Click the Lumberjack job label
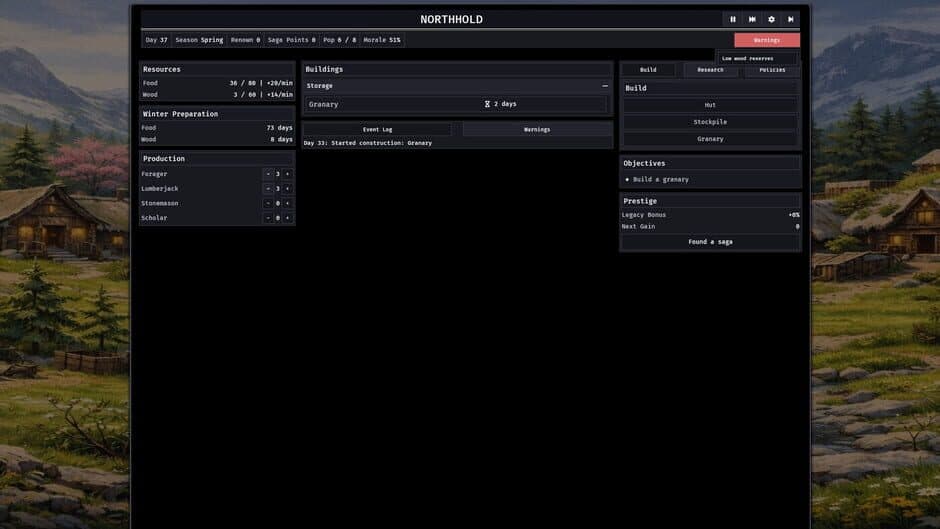Screen dimensions: 940x529 [159, 188]
